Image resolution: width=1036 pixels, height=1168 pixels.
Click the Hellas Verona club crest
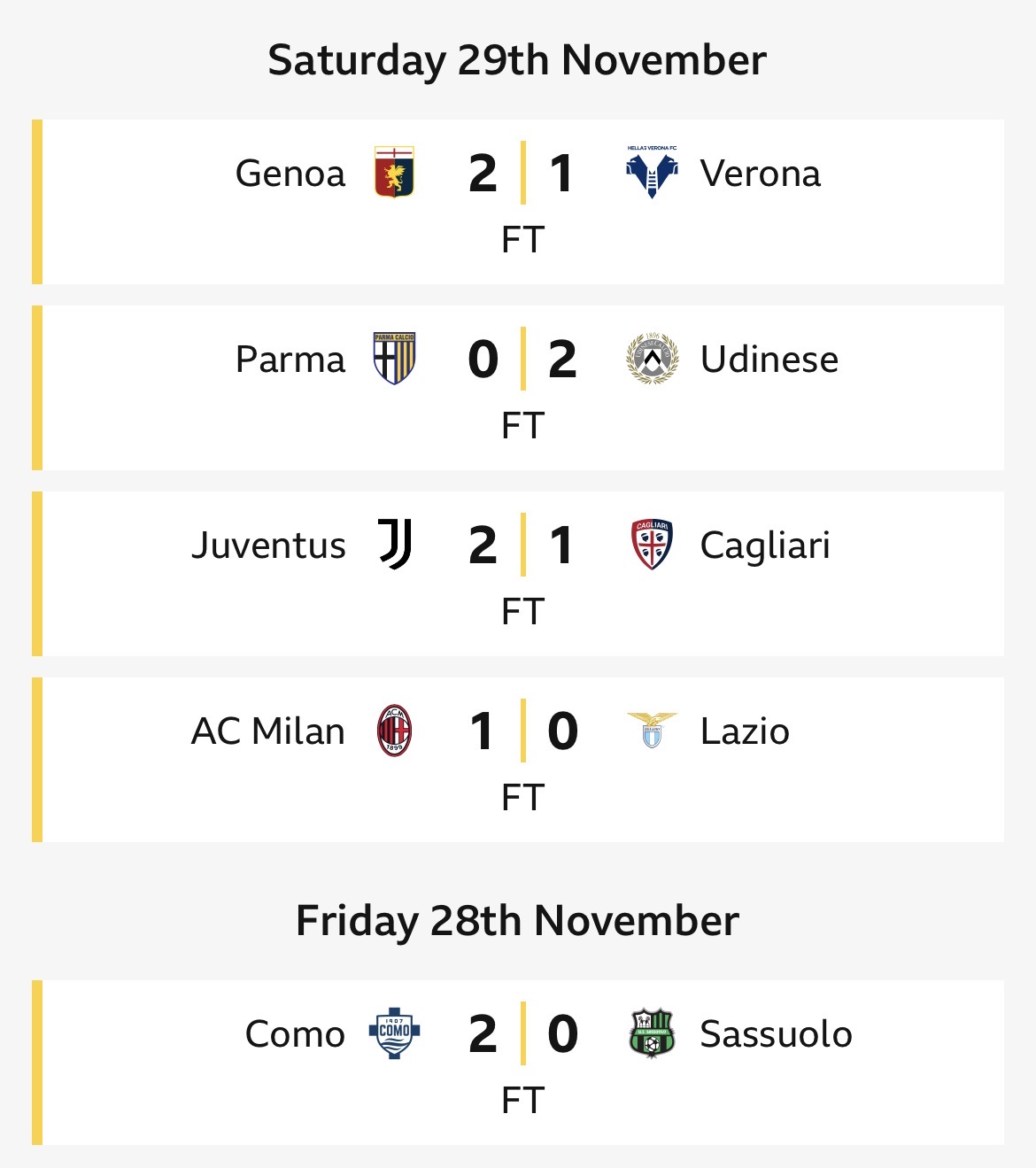[652, 173]
